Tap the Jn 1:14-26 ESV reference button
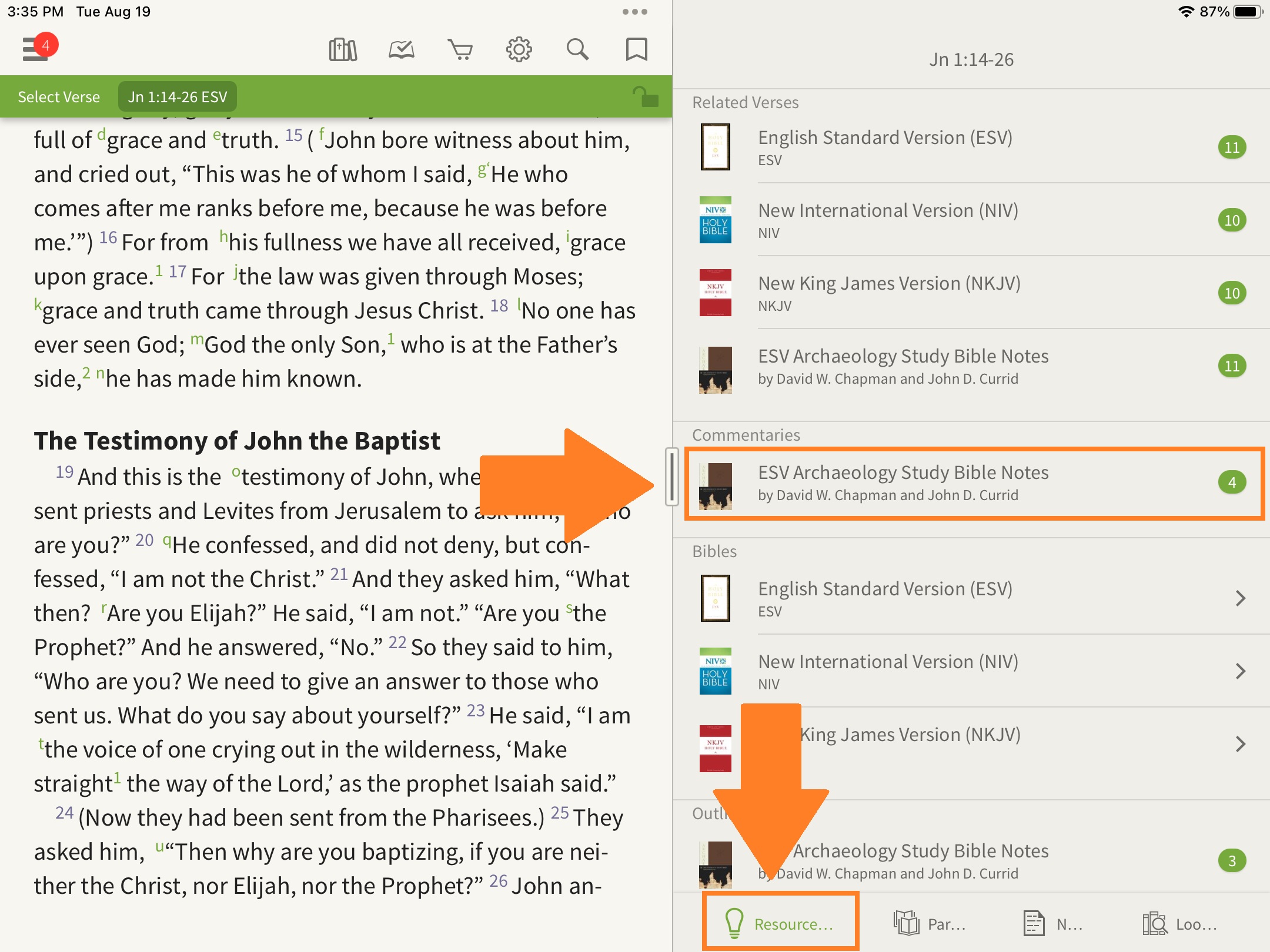1270x952 pixels. (x=178, y=97)
